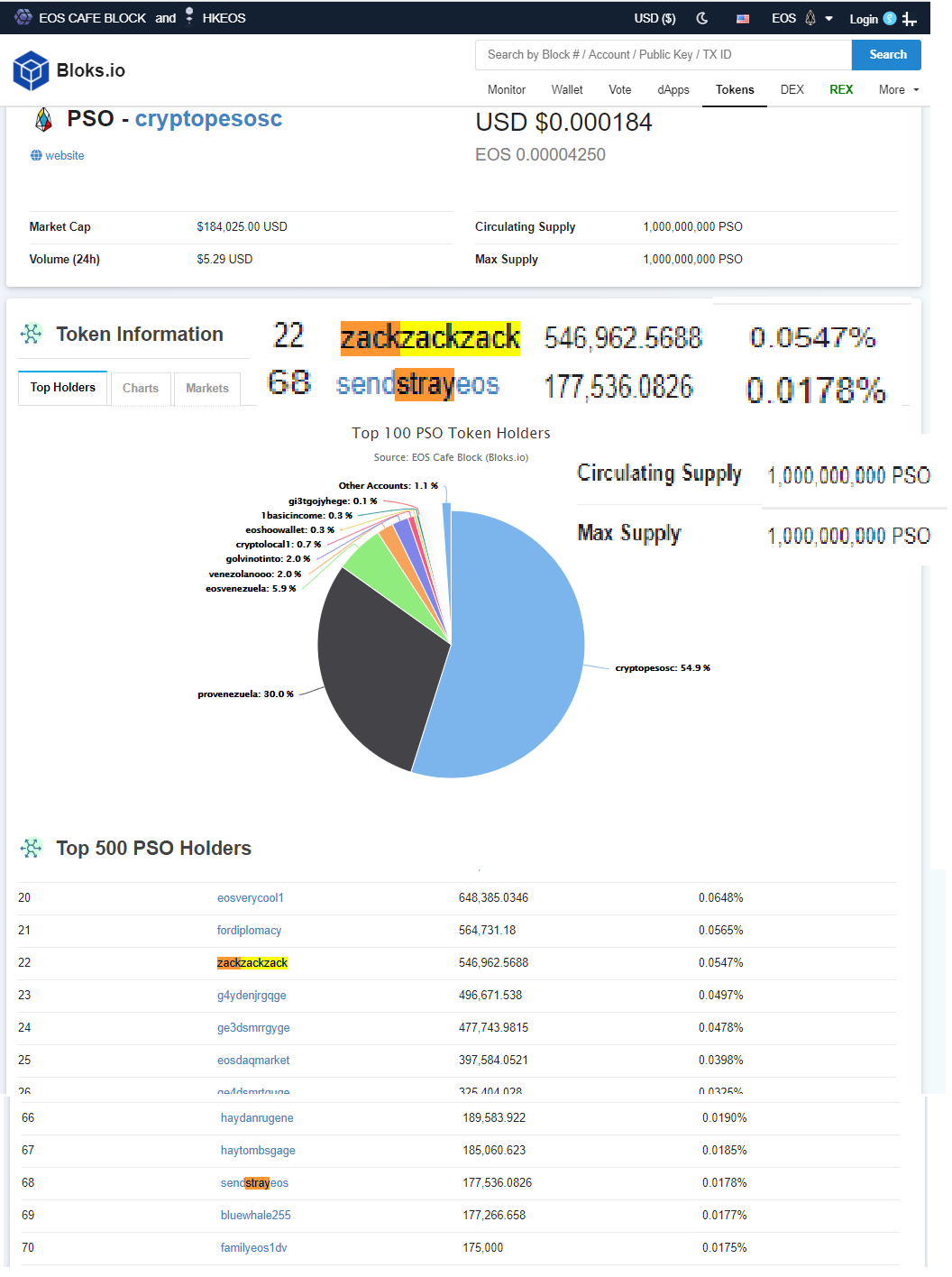Open the EOS chain selector dropdown

801,18
